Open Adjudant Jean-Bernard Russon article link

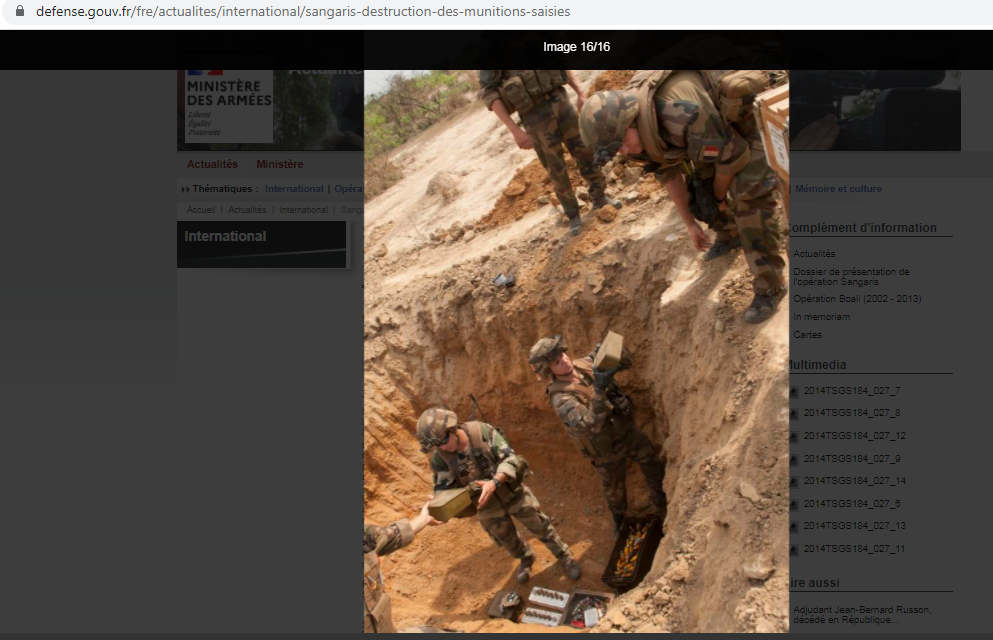tap(862, 615)
